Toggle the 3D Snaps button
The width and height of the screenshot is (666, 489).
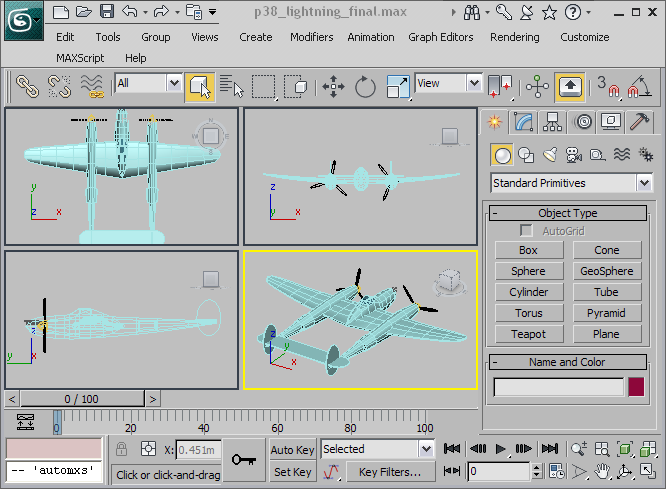pos(608,87)
